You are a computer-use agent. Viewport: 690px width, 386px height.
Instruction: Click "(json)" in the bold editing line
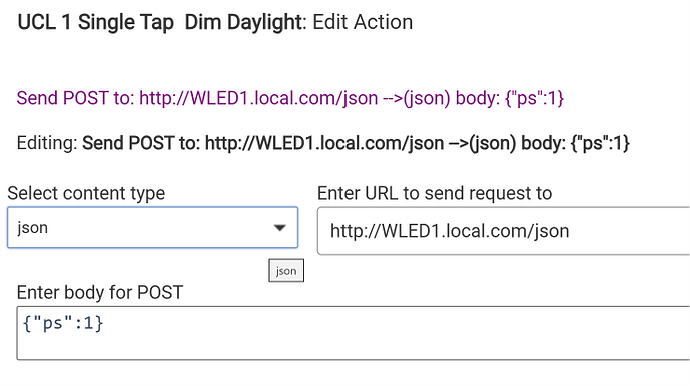493,143
